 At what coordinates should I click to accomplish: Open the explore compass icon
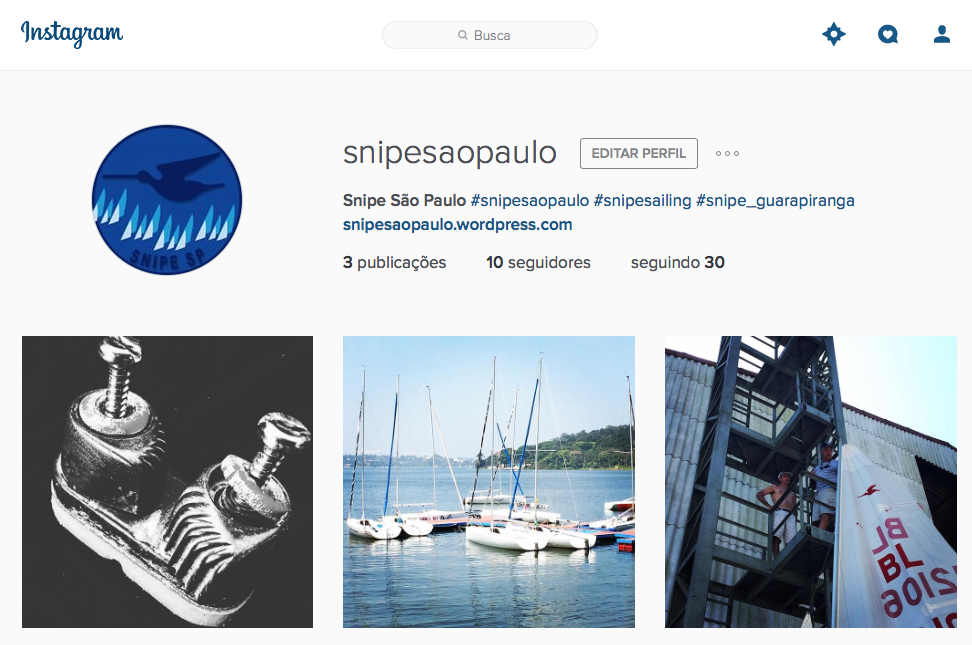(834, 34)
